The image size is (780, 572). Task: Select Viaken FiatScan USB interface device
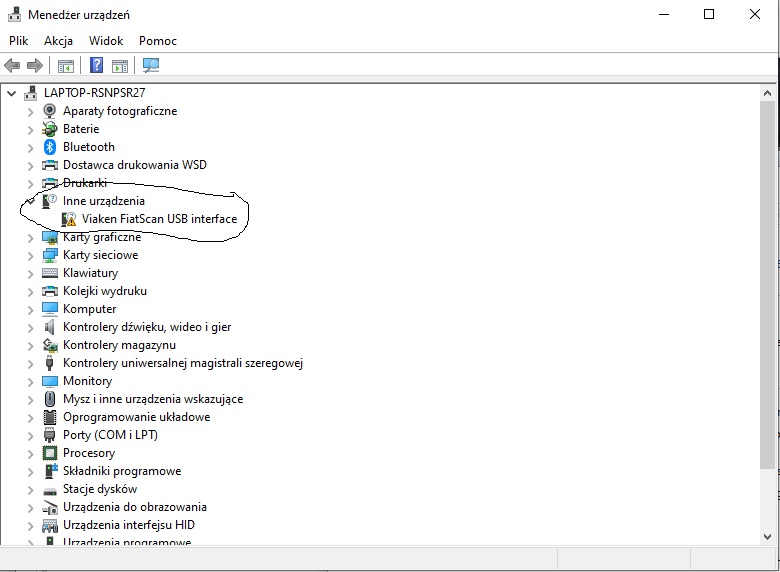coord(160,219)
